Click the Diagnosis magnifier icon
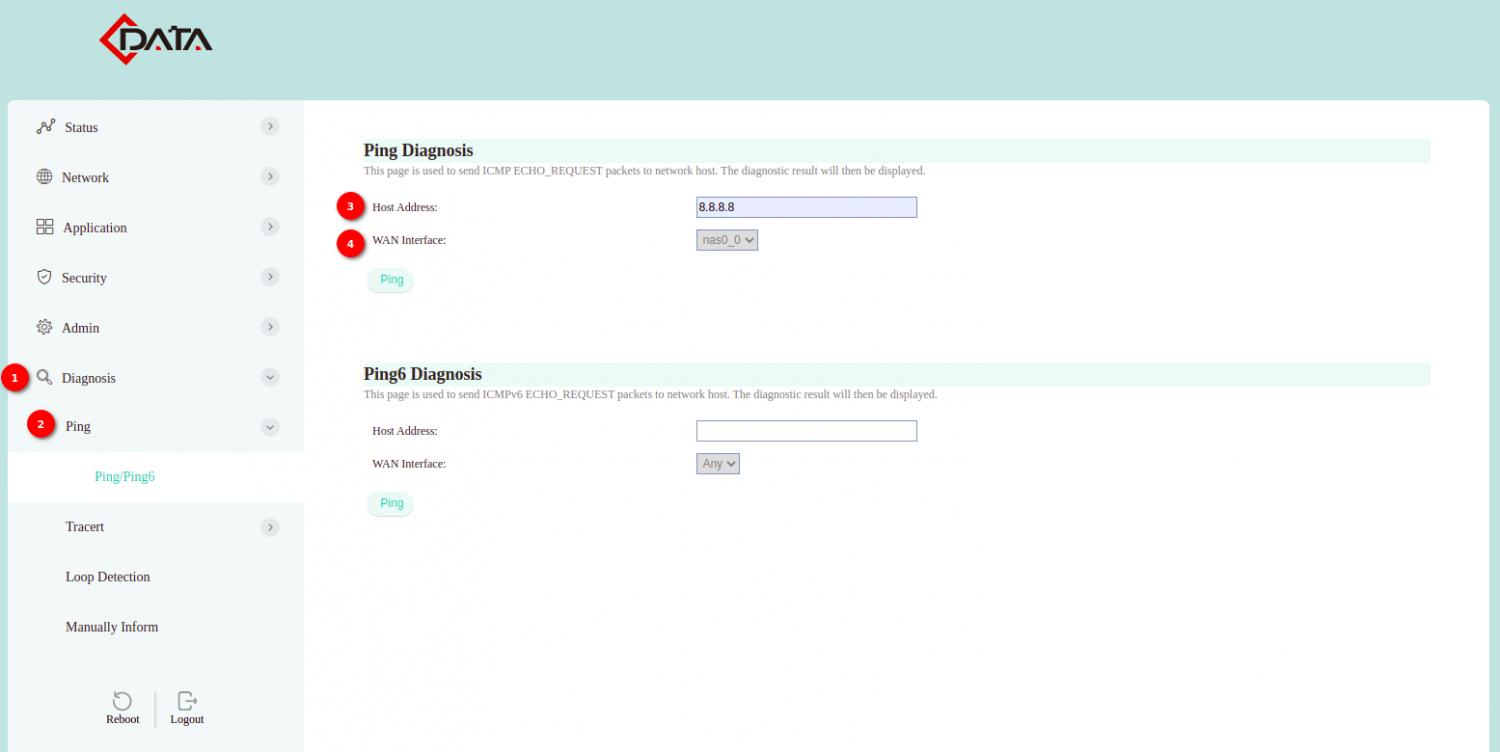The width and height of the screenshot is (1500, 752). tap(43, 377)
